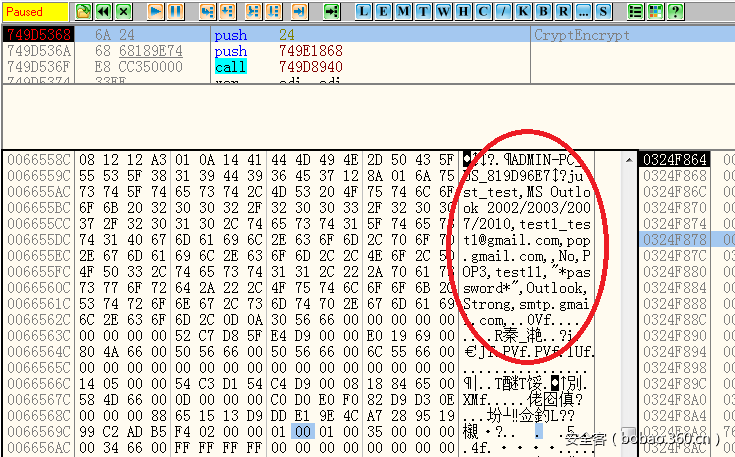Image resolution: width=735 pixels, height=457 pixels.
Task: Show Handles with H button
Action: tap(464, 11)
